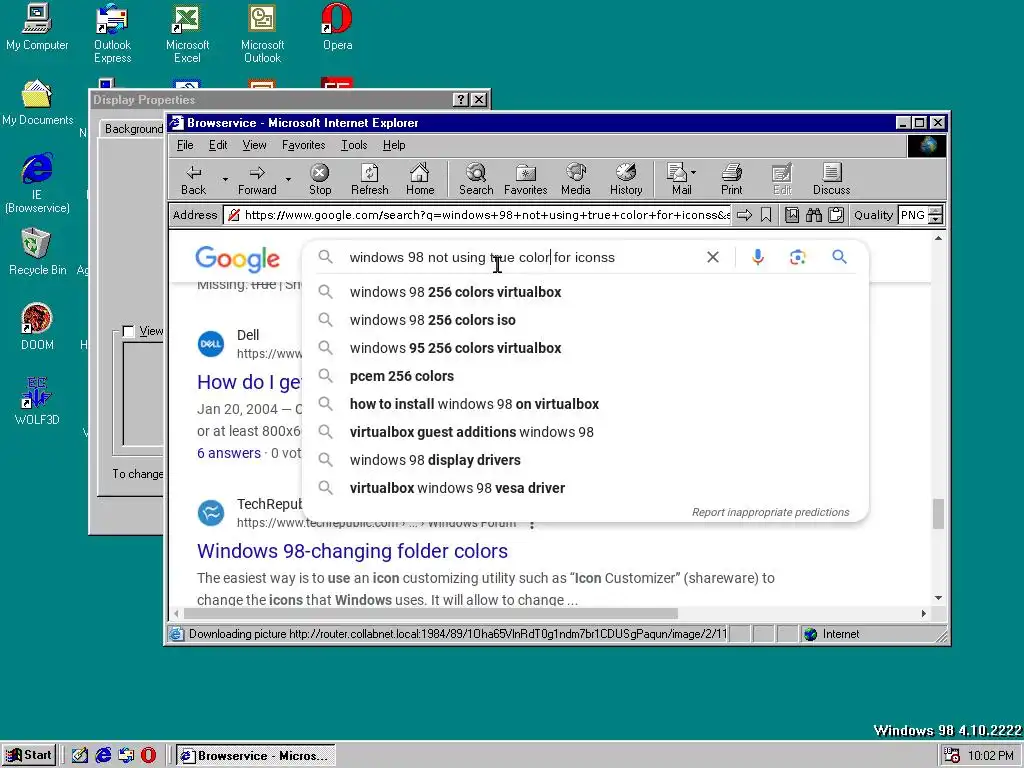Choose suggestion 'virtualbox windows 98 vesa driver'
The image size is (1024, 768).
[586, 488]
